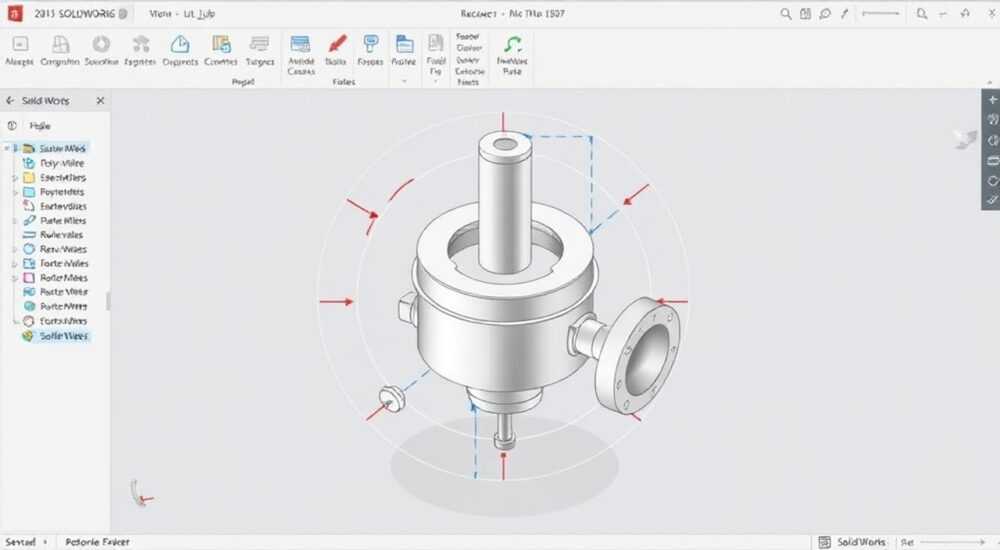Click the coordinate triad at the viewport's bottom left
Viewport: 1000px width, 550px height.
(141, 493)
